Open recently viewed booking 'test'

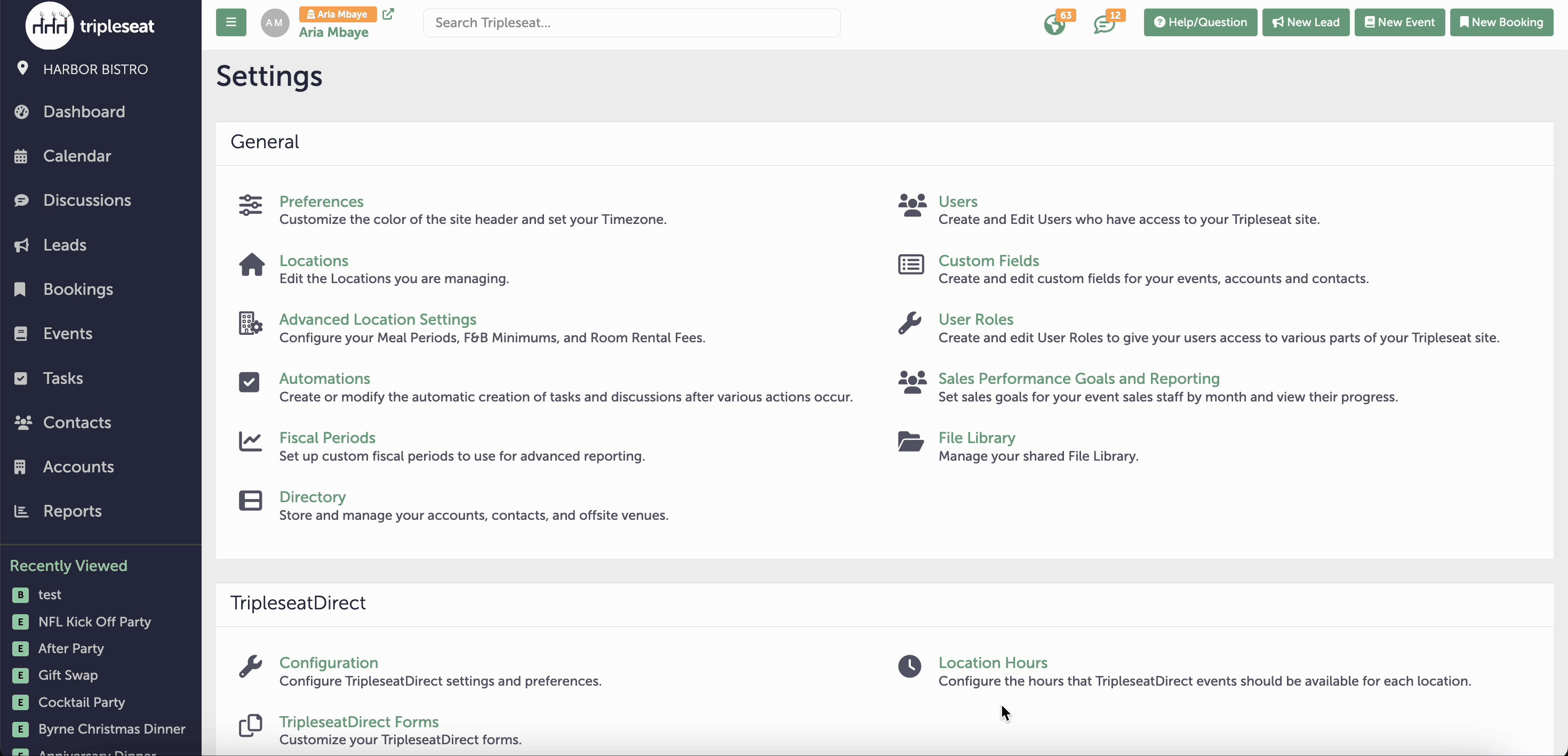49,594
